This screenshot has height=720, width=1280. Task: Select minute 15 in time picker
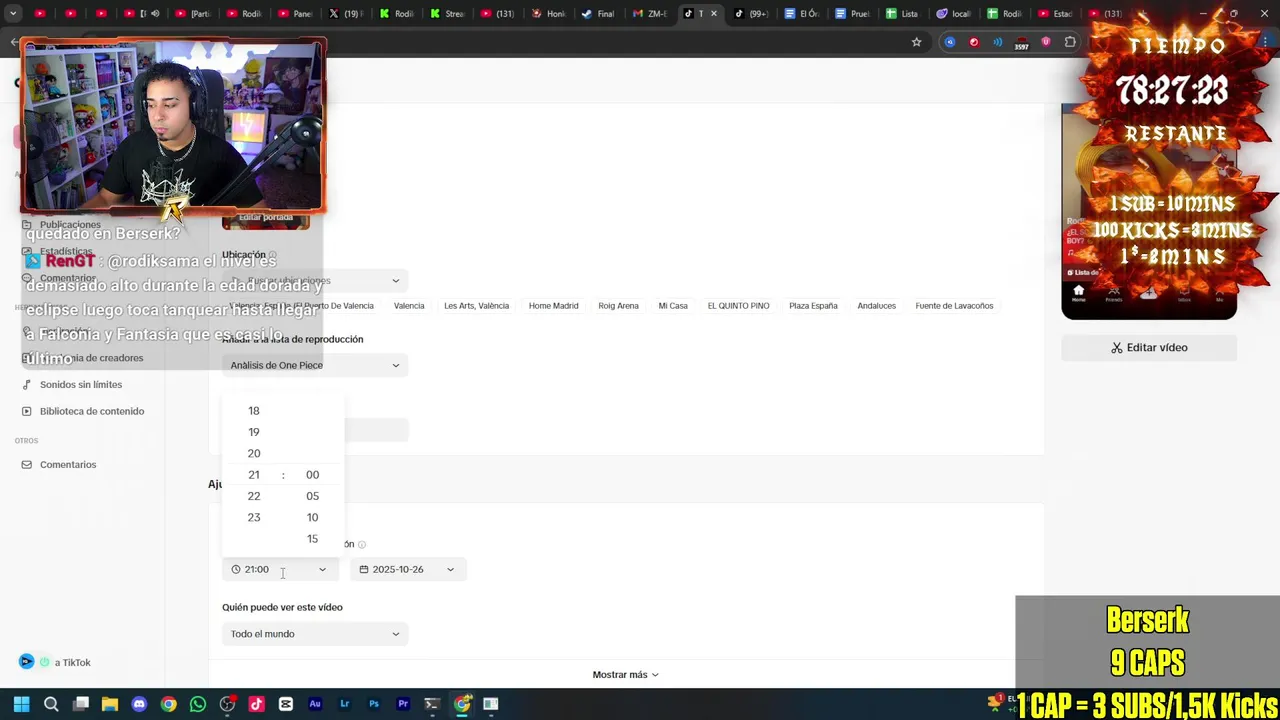point(312,539)
